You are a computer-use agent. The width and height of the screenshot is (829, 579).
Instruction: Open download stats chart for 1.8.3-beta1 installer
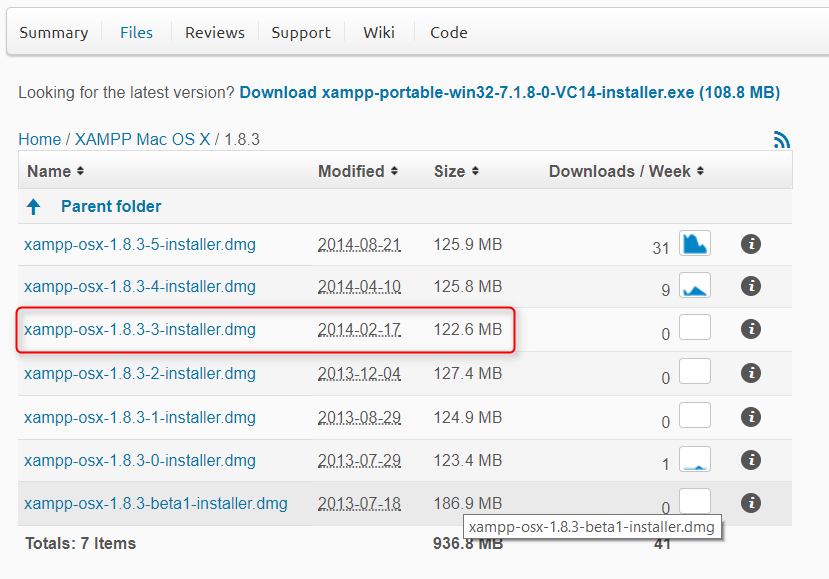click(x=695, y=501)
